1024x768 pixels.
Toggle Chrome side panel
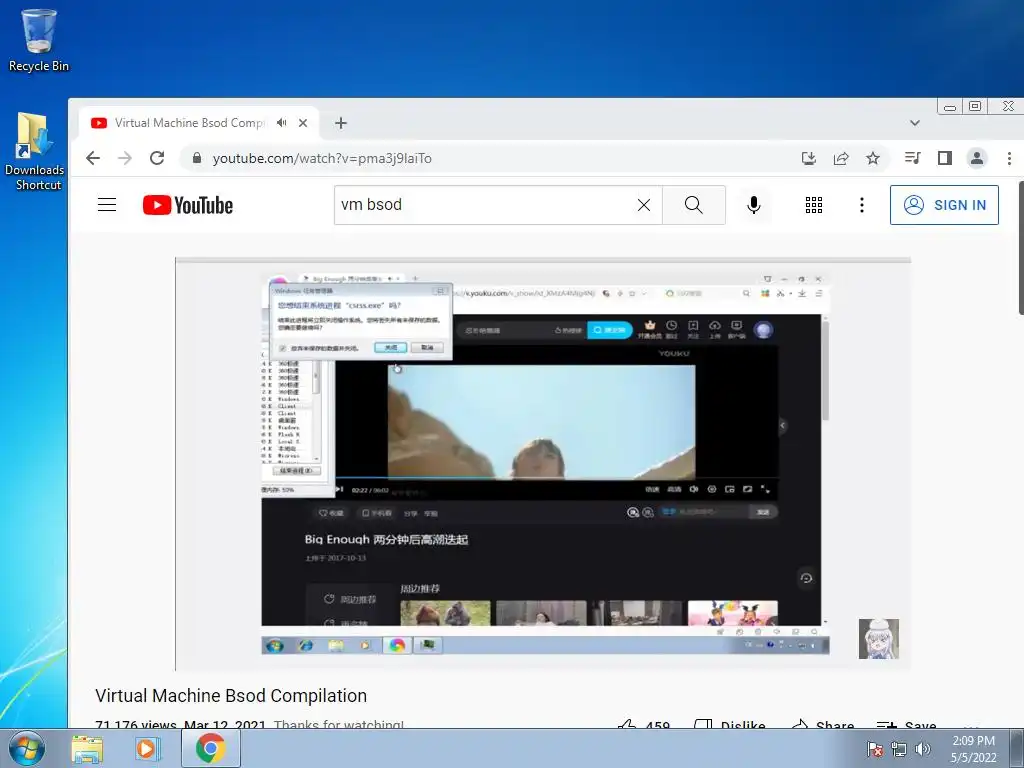pos(944,158)
